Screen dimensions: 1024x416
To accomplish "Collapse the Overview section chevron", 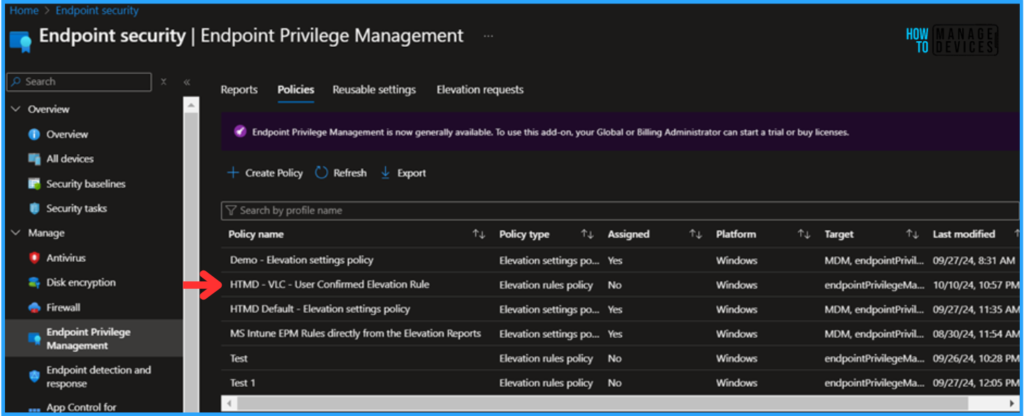I will pyautogui.click(x=16, y=109).
